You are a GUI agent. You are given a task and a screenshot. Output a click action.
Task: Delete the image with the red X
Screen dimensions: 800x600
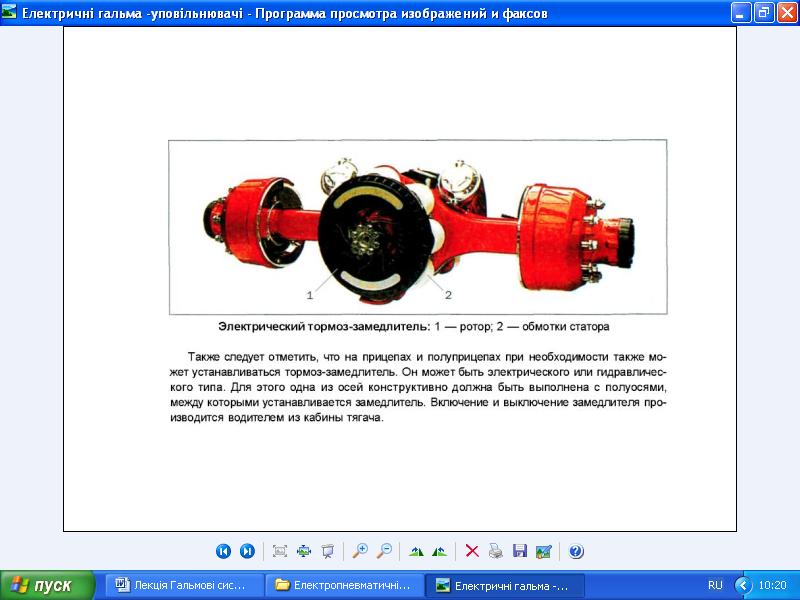472,551
